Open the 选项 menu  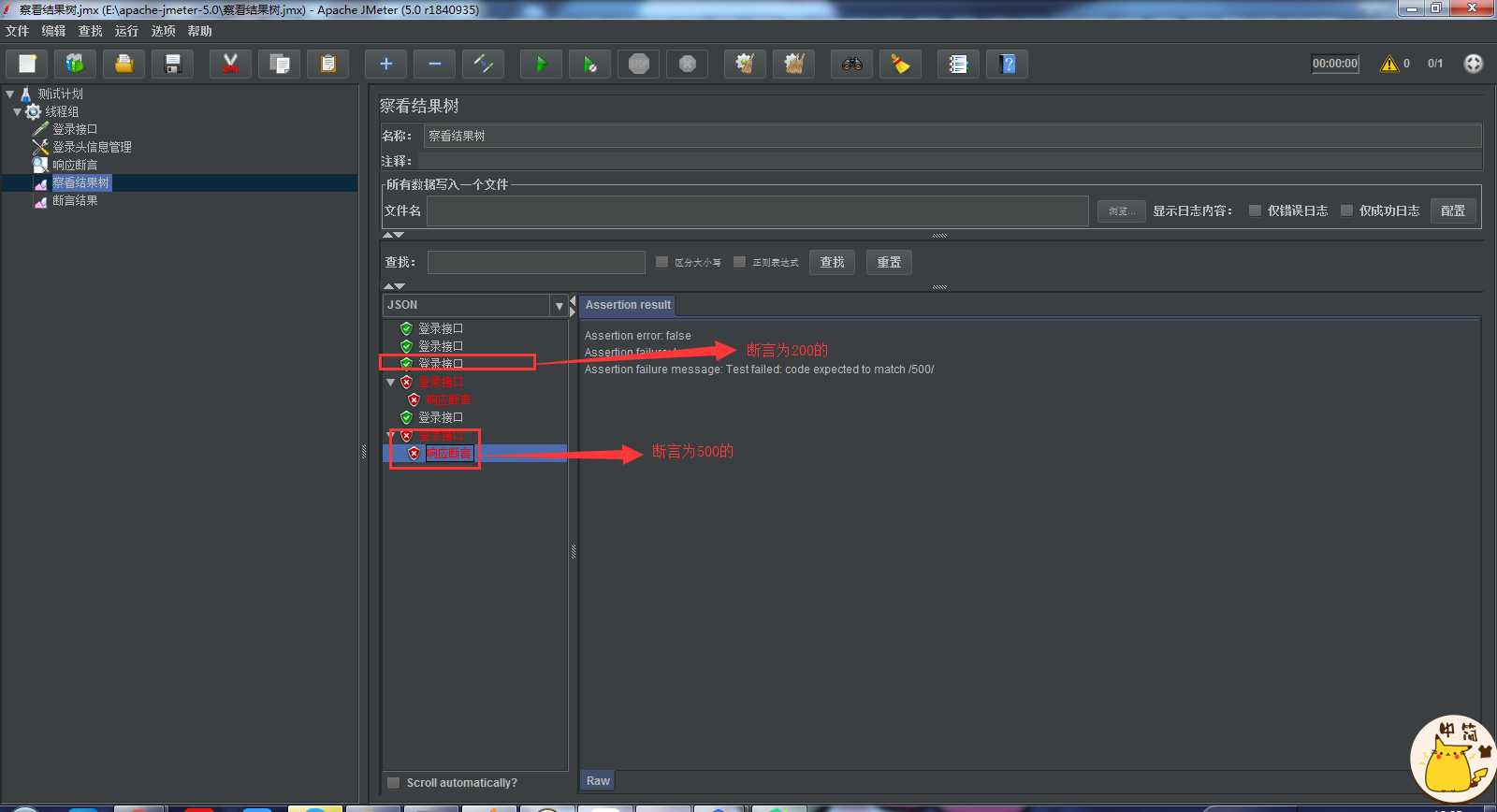click(163, 31)
